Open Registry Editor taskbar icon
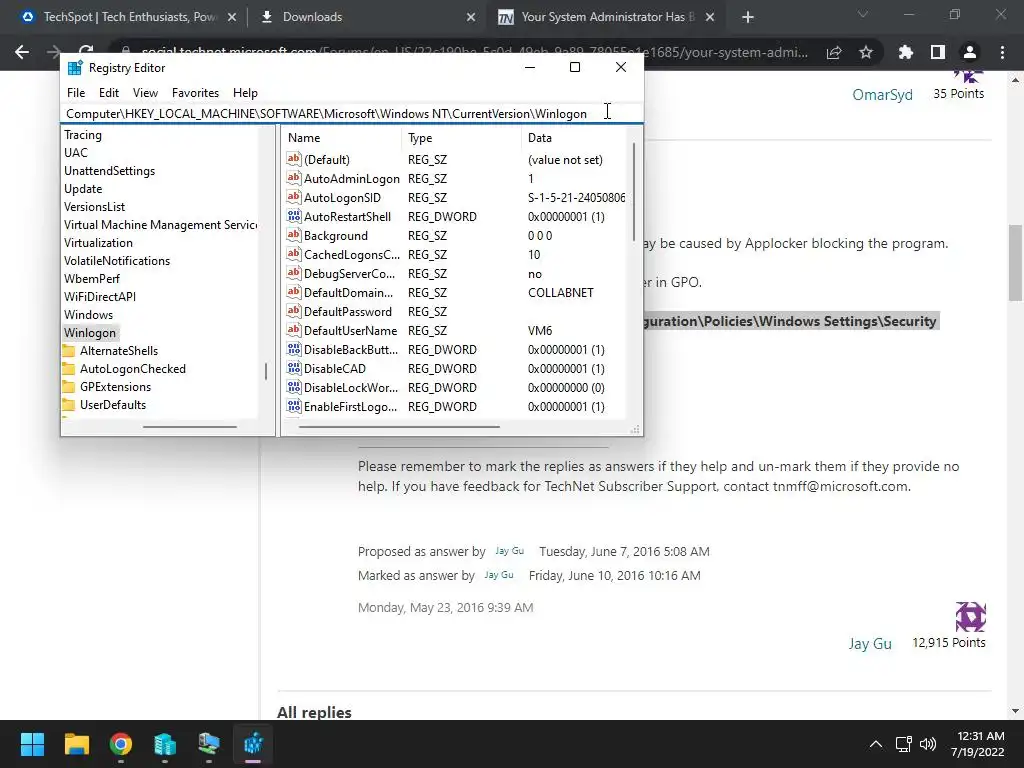The height and width of the screenshot is (768, 1024). [253, 744]
